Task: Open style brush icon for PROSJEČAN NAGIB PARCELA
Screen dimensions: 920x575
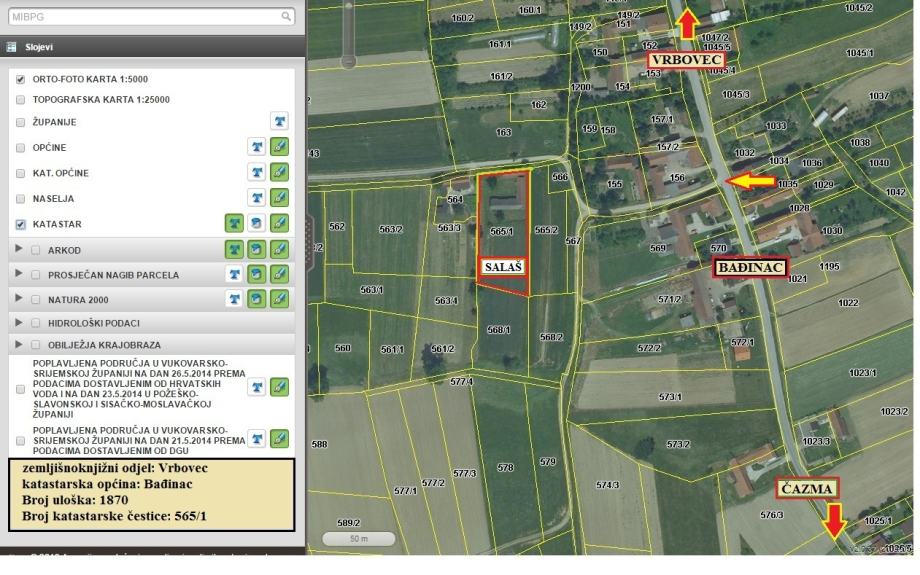Action: pyautogui.click(x=279, y=274)
